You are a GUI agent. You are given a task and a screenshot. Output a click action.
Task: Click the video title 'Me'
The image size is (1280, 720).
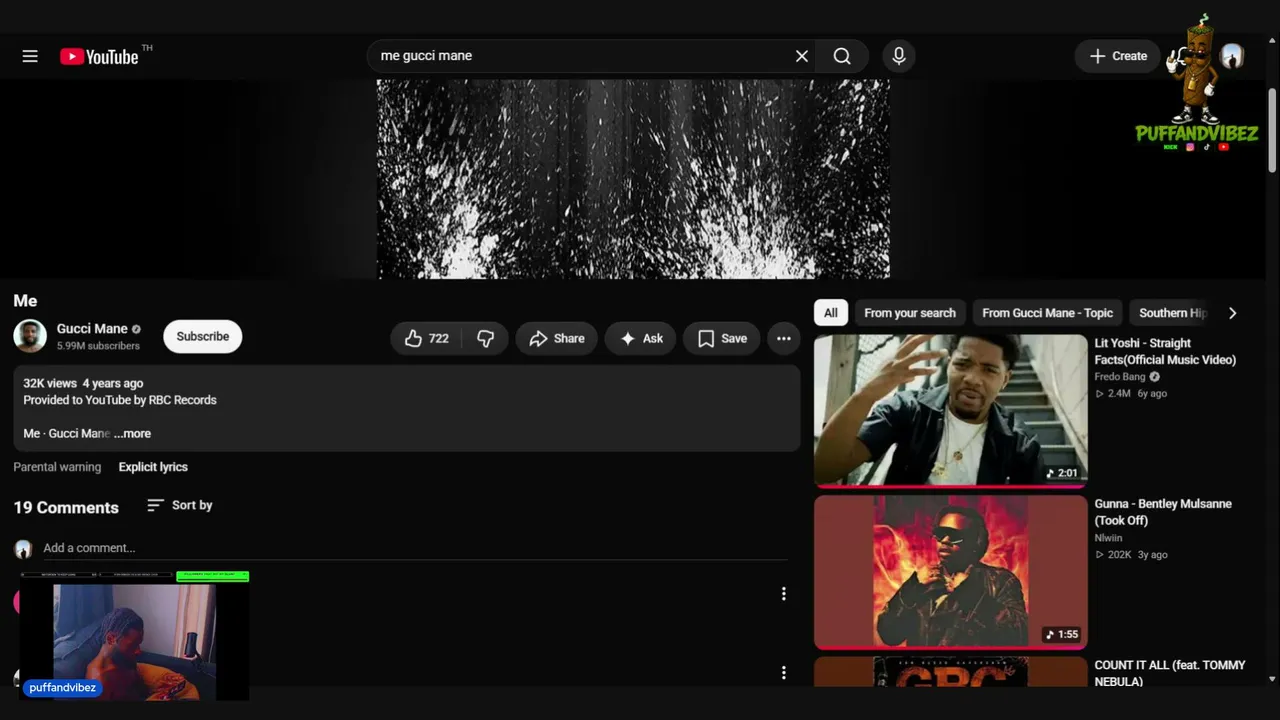tap(25, 301)
